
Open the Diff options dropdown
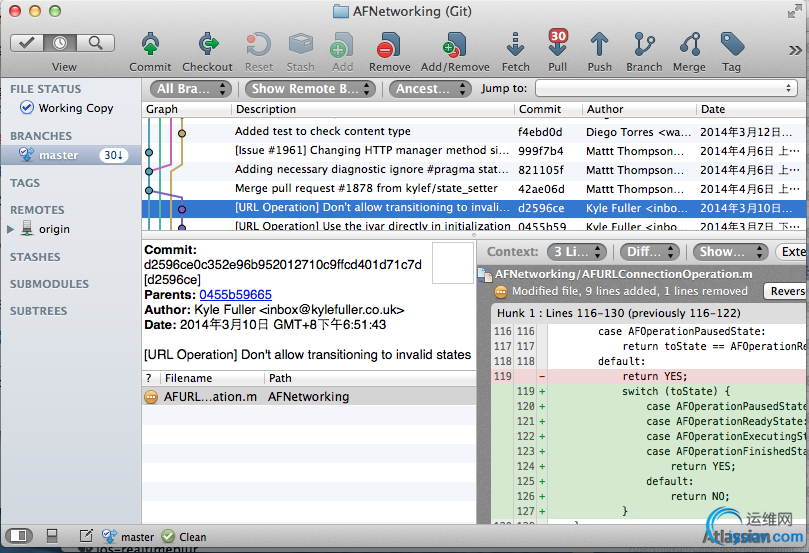650,252
